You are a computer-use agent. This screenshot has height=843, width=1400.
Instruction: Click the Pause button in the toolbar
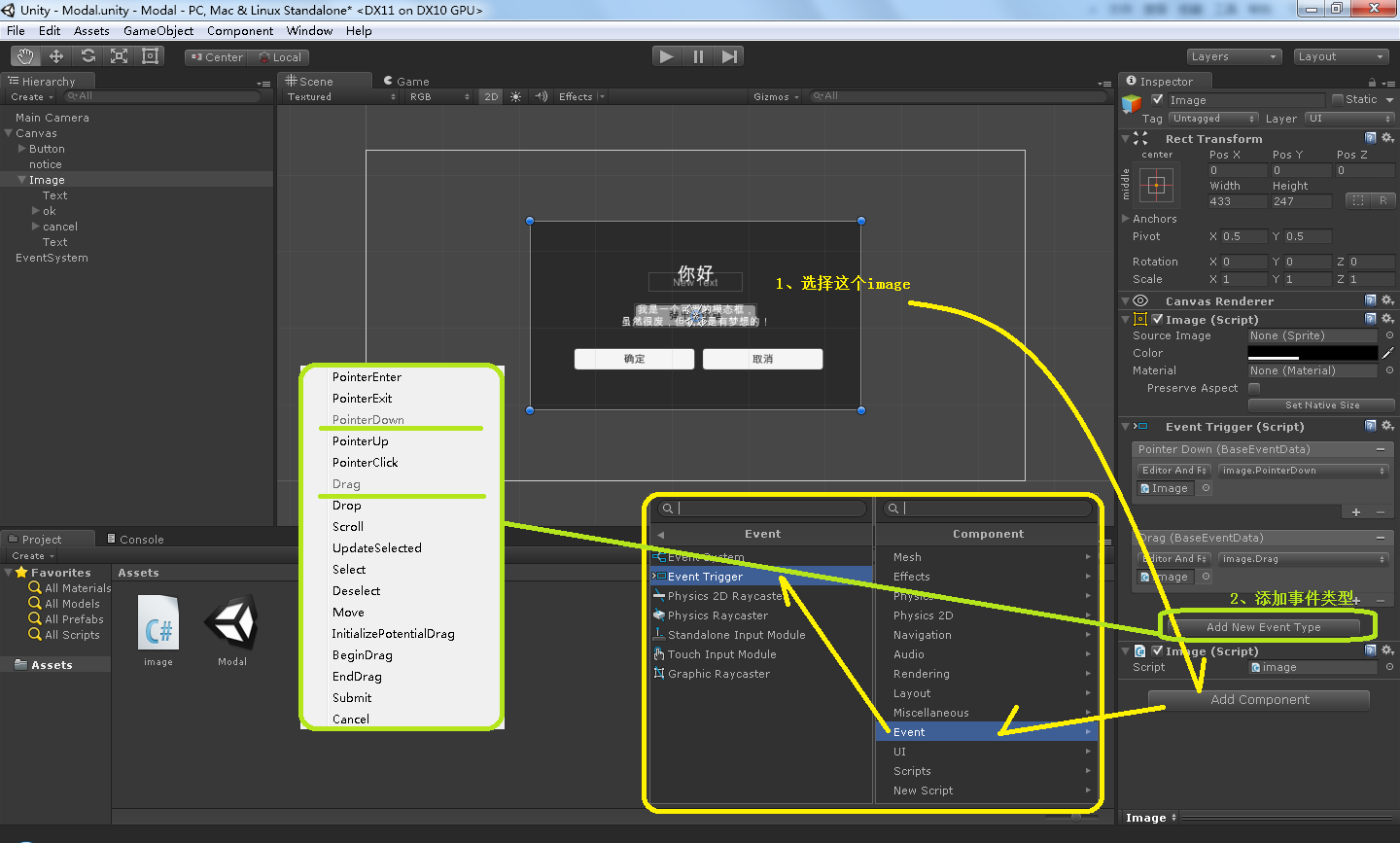tap(698, 56)
